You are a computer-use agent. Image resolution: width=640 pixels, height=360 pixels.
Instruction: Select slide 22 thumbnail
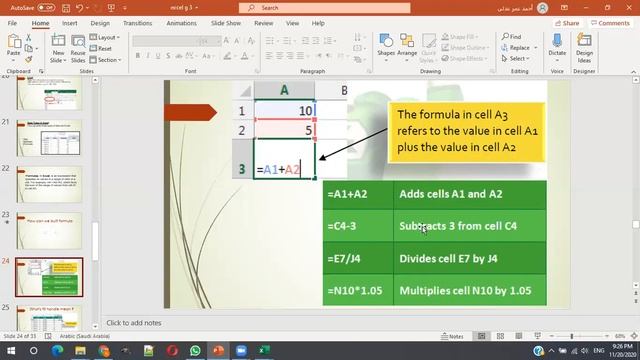[49, 184]
